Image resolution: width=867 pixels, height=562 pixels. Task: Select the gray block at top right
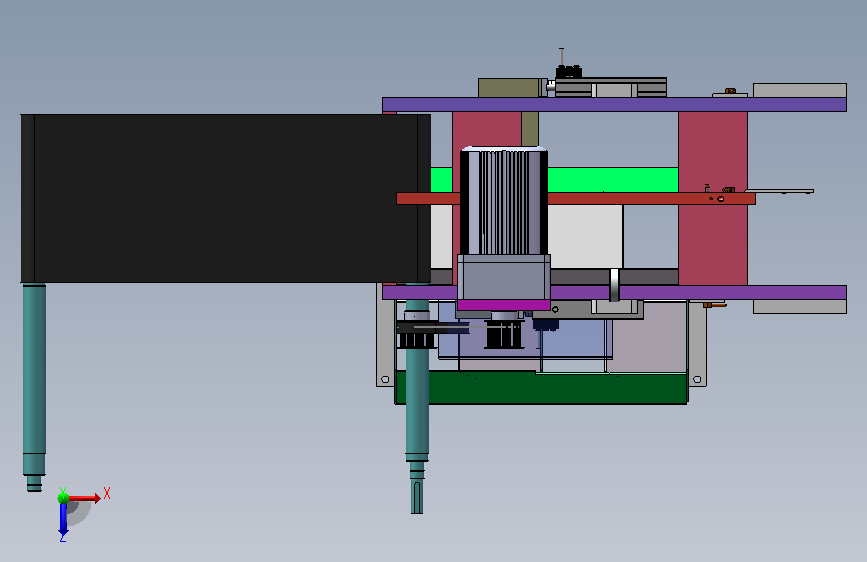[800, 90]
